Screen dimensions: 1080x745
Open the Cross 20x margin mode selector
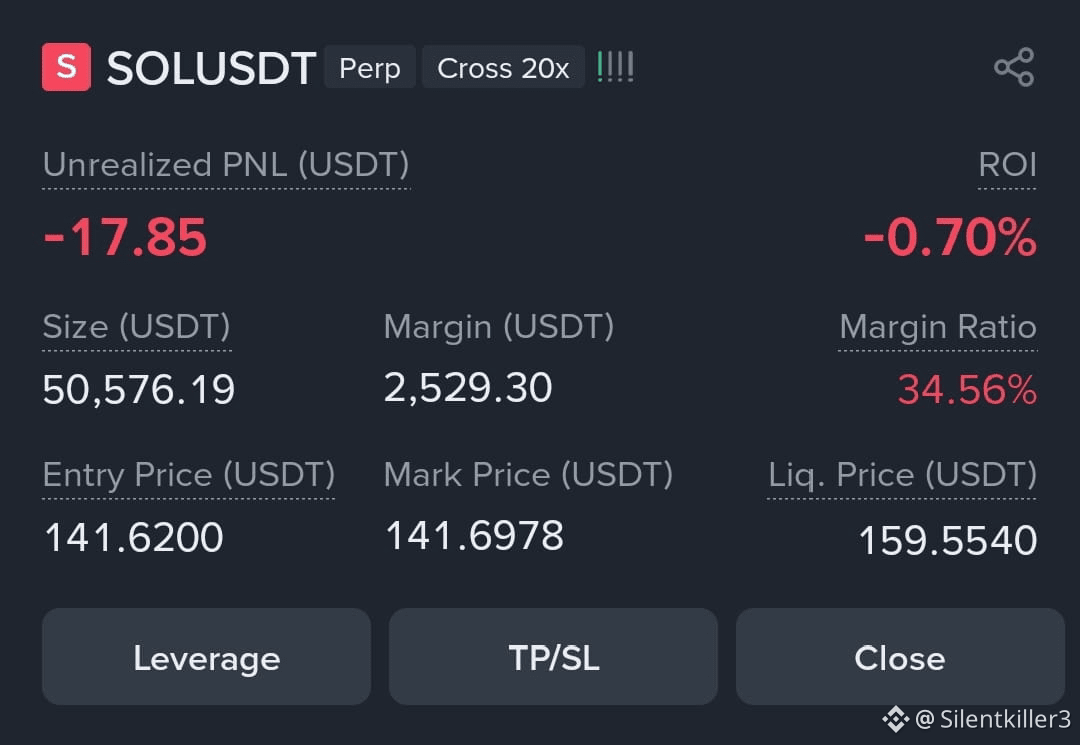pyautogui.click(x=503, y=68)
